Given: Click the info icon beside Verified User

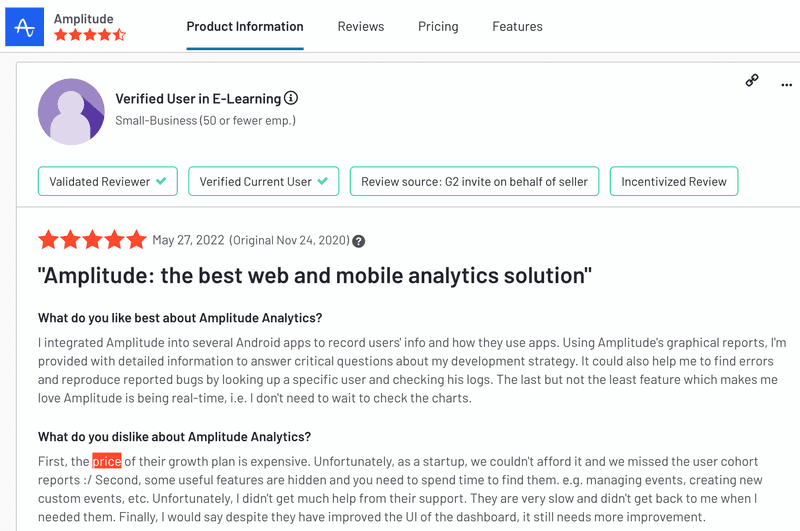Looking at the screenshot, I should pyautogui.click(x=291, y=98).
